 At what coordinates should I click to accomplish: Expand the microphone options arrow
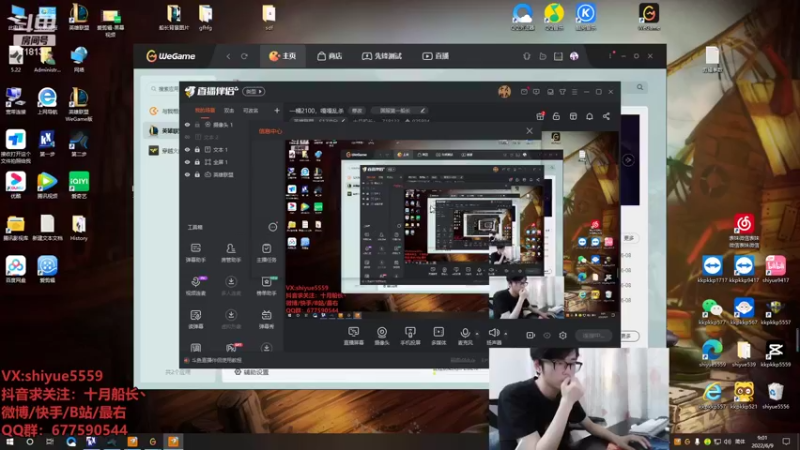[477, 334]
